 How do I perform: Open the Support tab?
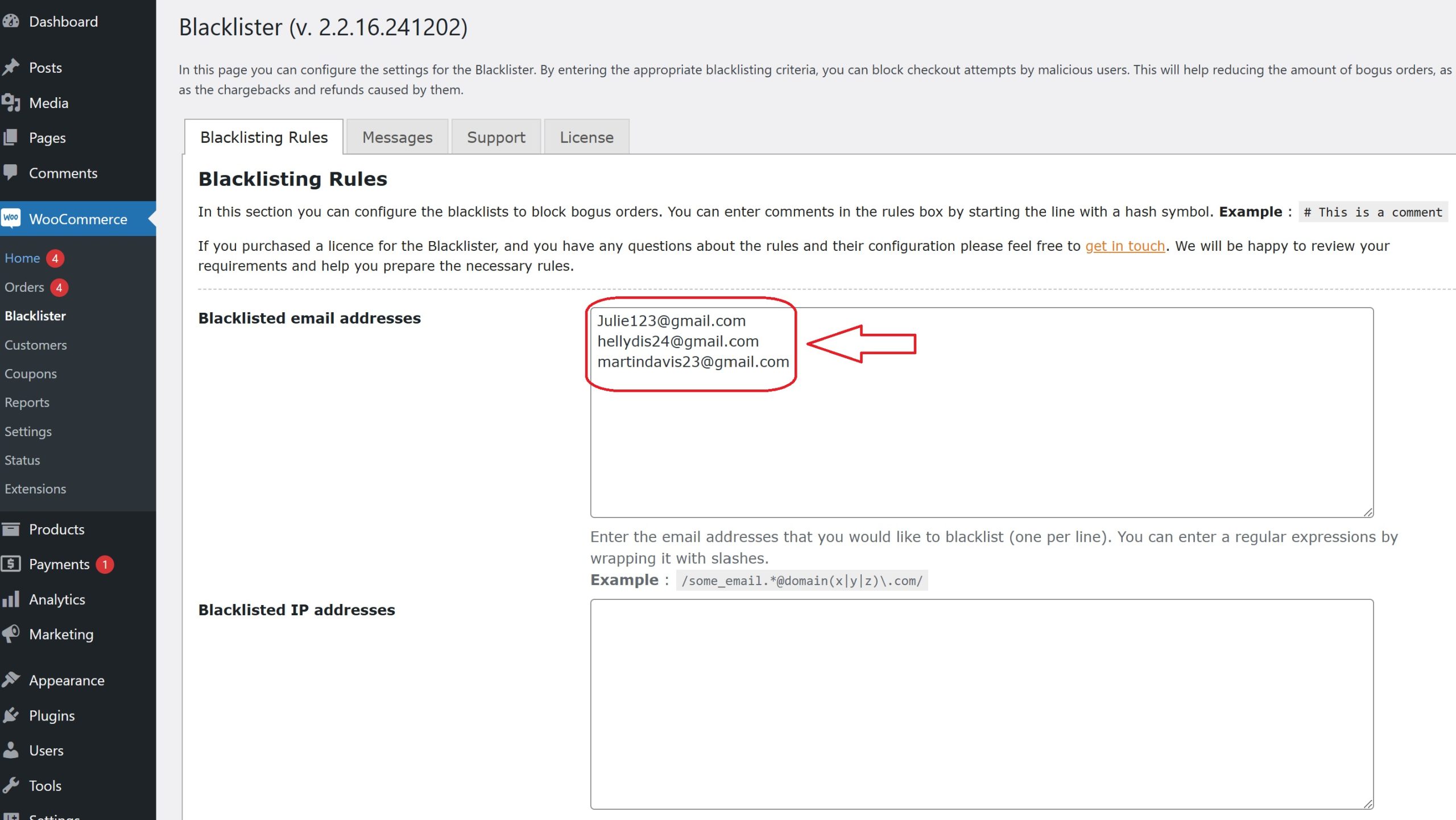pos(495,136)
